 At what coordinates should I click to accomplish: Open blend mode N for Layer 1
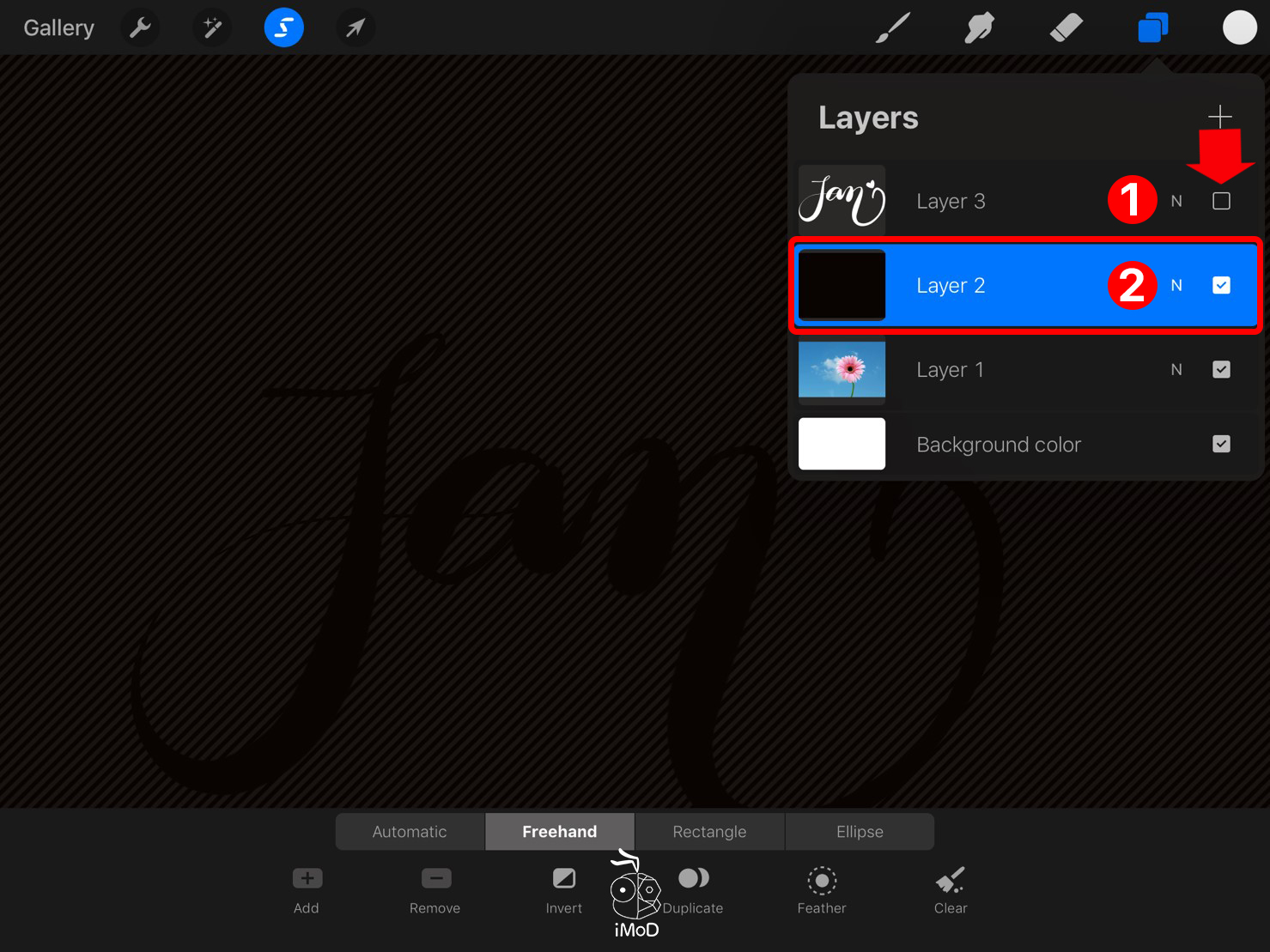pos(1176,369)
